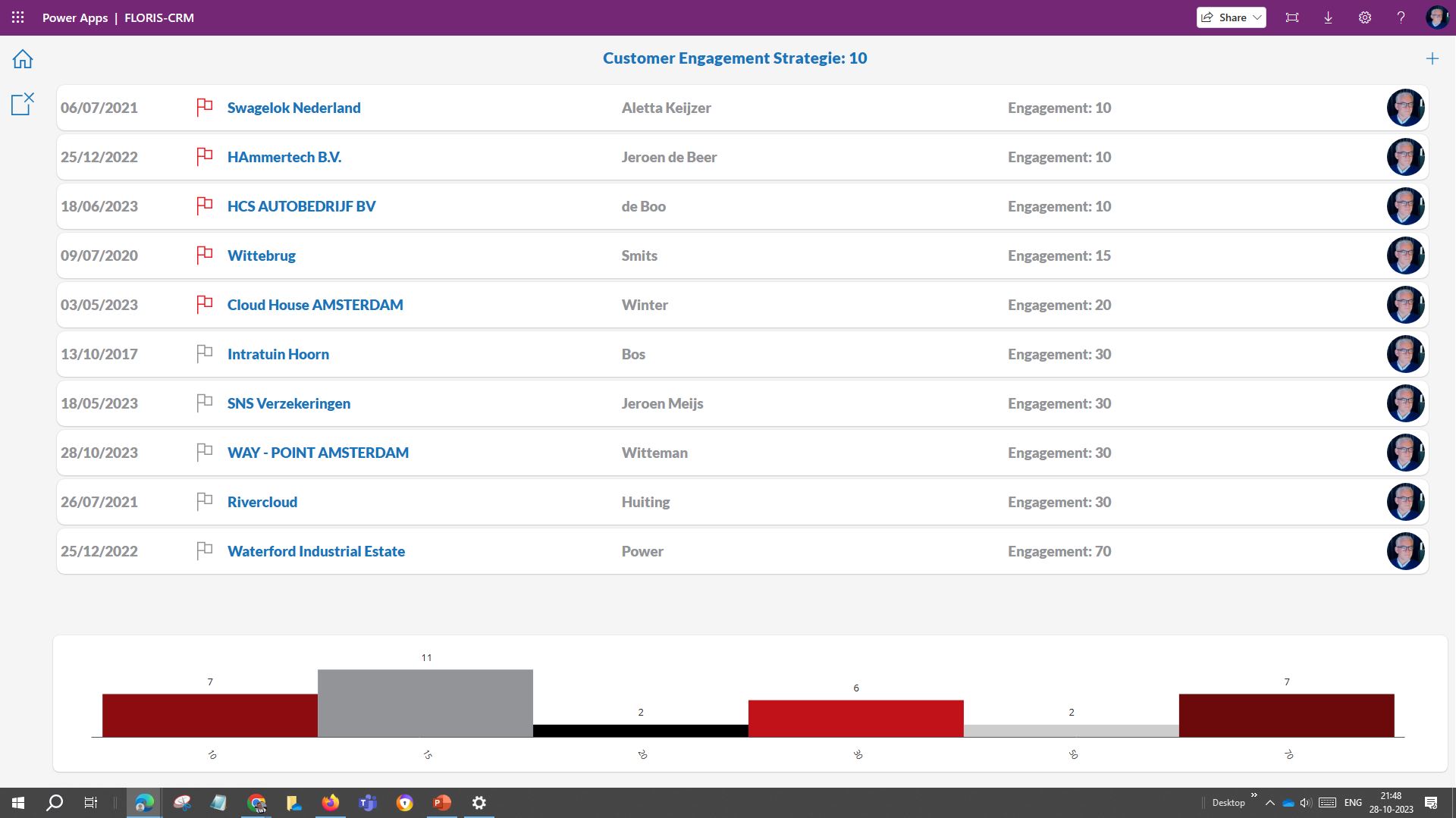1456x818 pixels.
Task: Click owner avatar in Waterford Industrial Estate row
Action: click(x=1405, y=551)
